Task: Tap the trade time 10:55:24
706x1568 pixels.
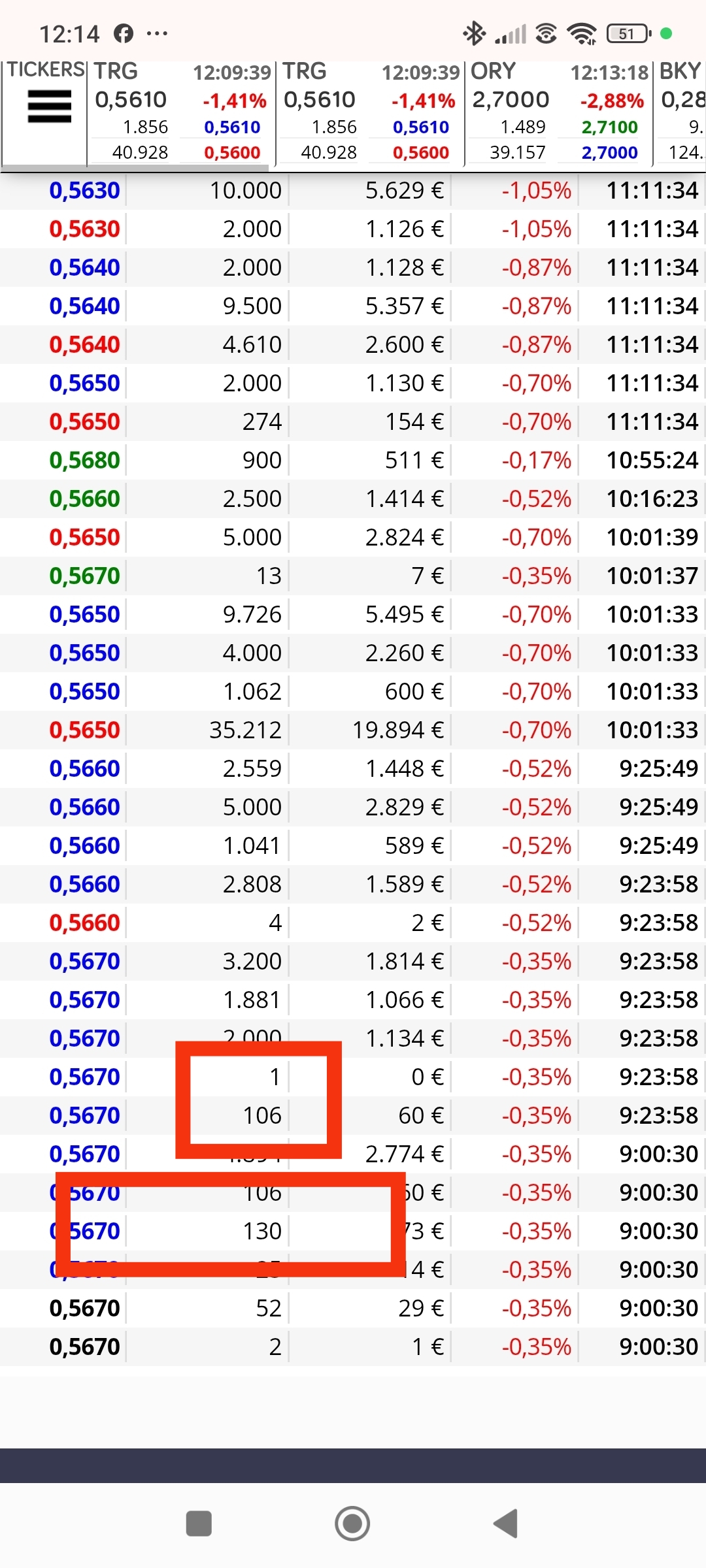Action: coord(652,461)
